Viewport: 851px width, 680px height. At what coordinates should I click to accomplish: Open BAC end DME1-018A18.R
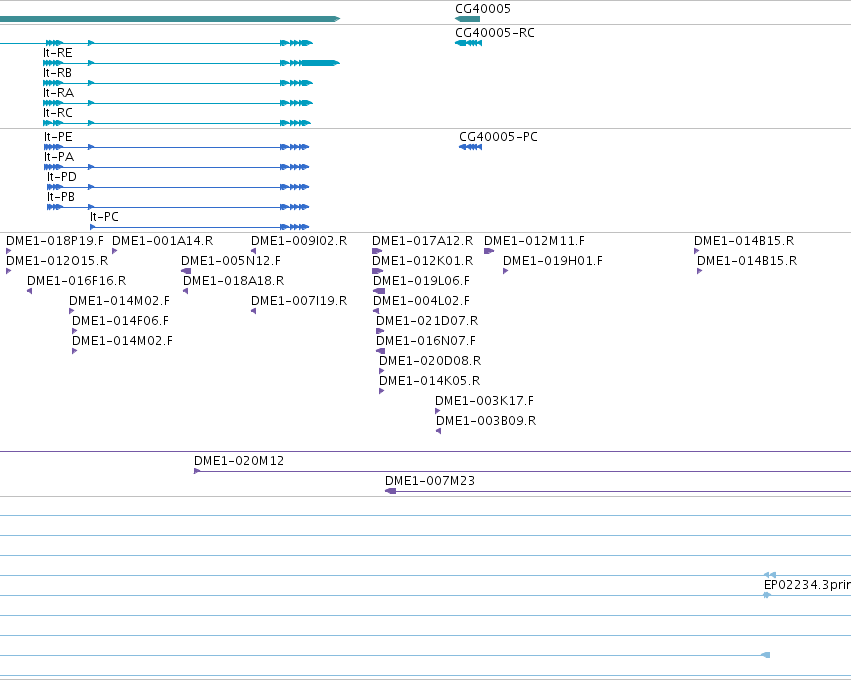tap(233, 281)
